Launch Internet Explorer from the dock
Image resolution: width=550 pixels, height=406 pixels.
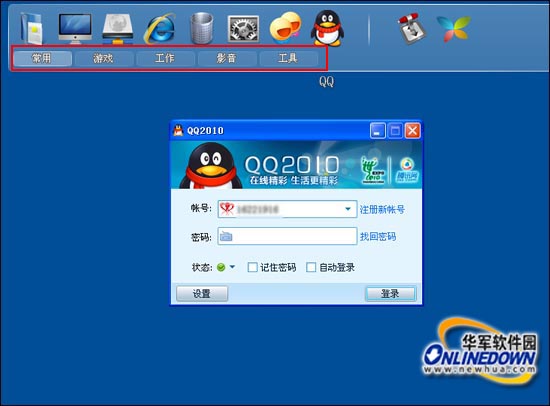pyautogui.click(x=160, y=29)
